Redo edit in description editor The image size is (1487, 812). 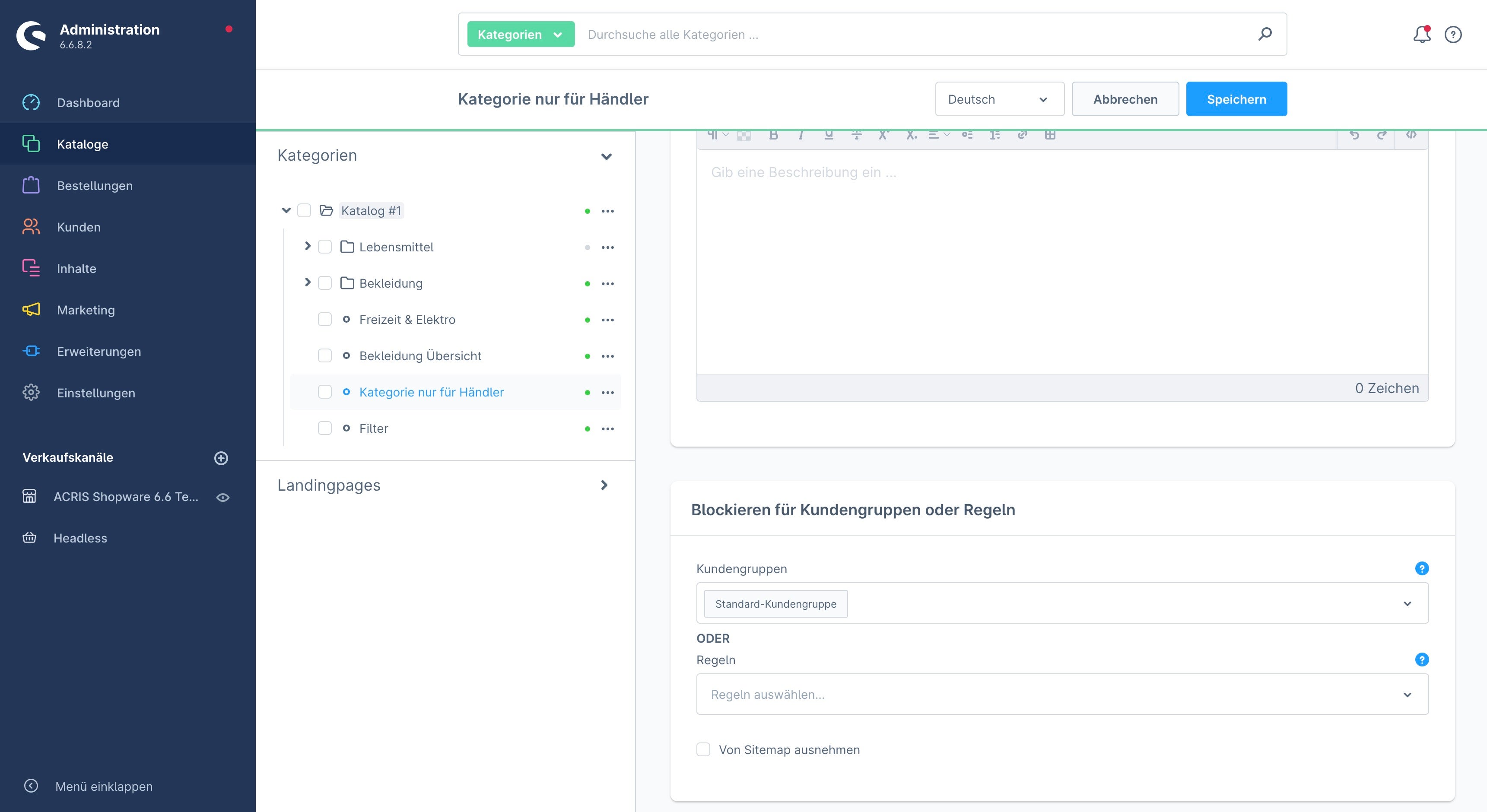tap(1381, 135)
